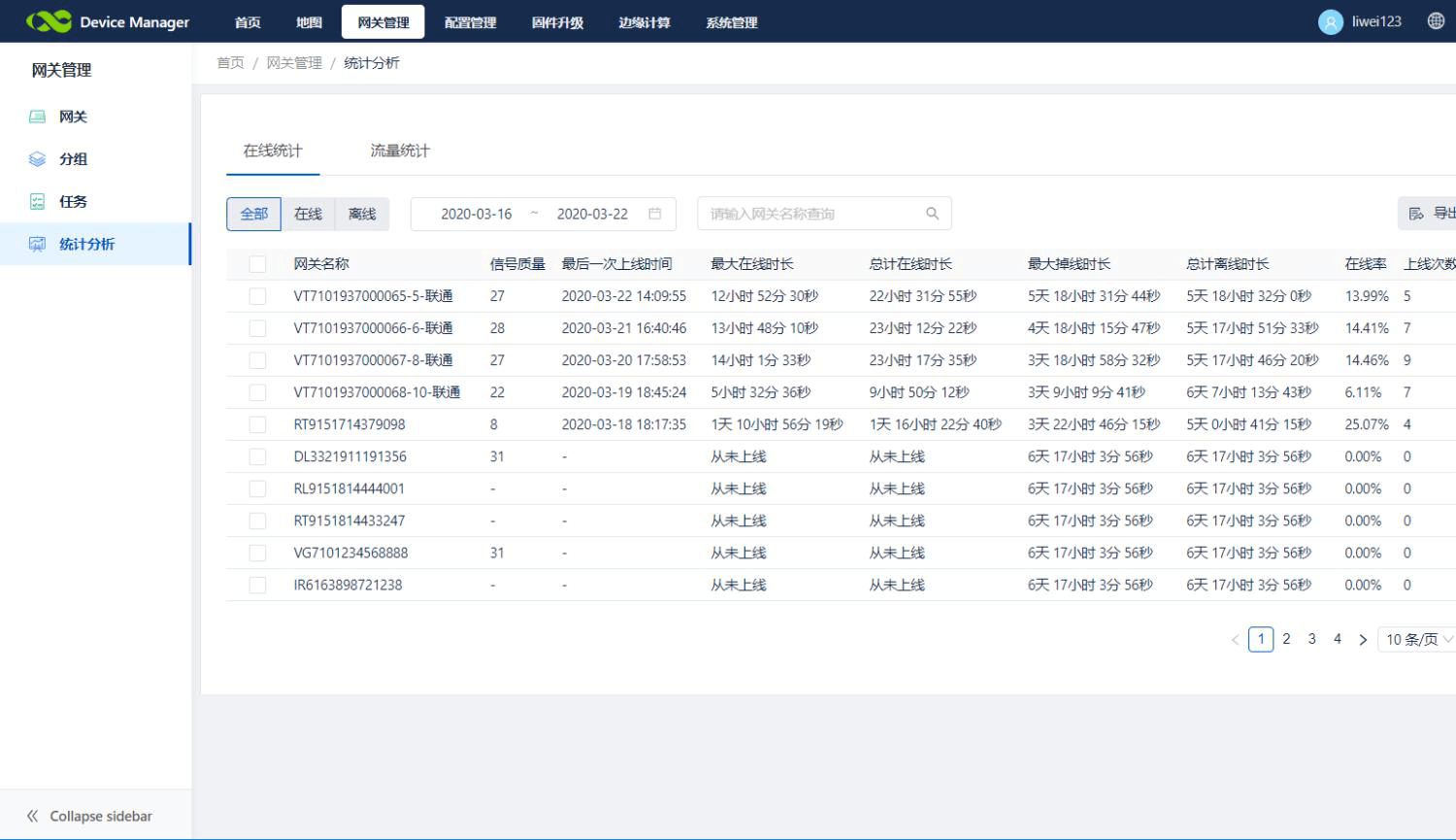Click the gateway name search field
The image size is (1456, 840).
point(824,214)
